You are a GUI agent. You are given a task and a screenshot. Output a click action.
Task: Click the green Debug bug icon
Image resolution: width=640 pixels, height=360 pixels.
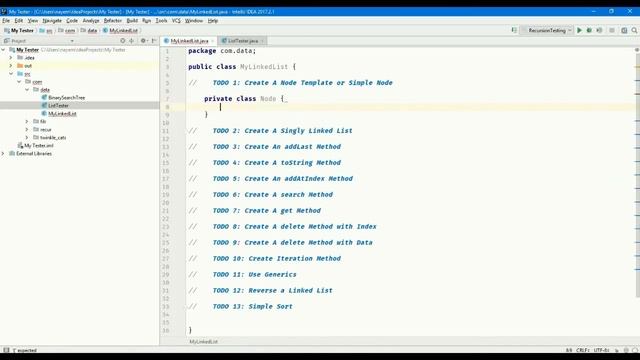[x=589, y=30]
